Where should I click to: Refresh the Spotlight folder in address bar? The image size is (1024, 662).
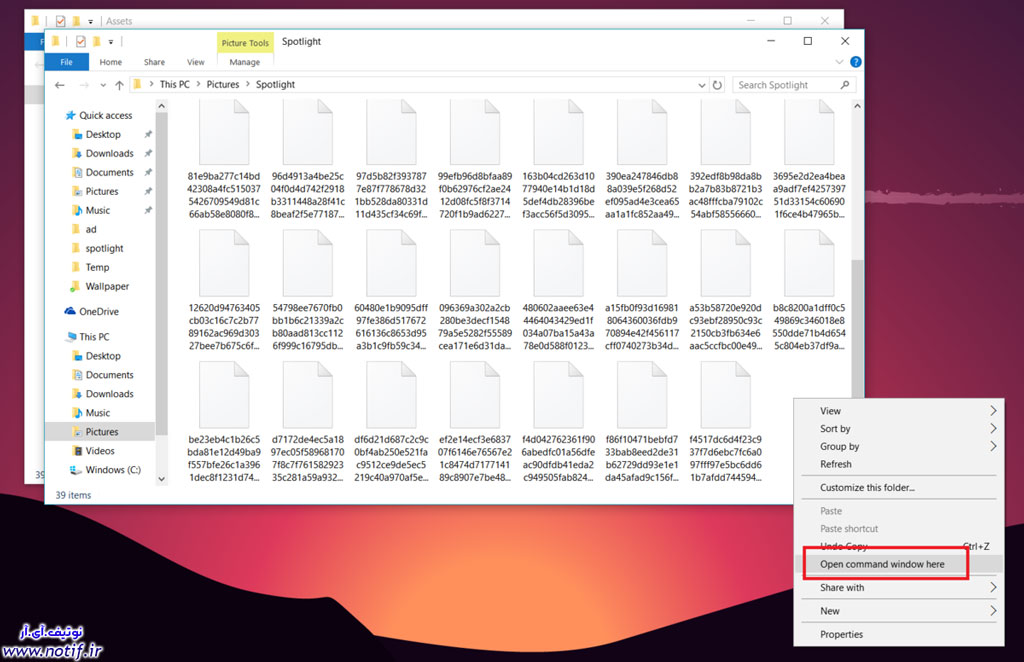click(x=718, y=85)
